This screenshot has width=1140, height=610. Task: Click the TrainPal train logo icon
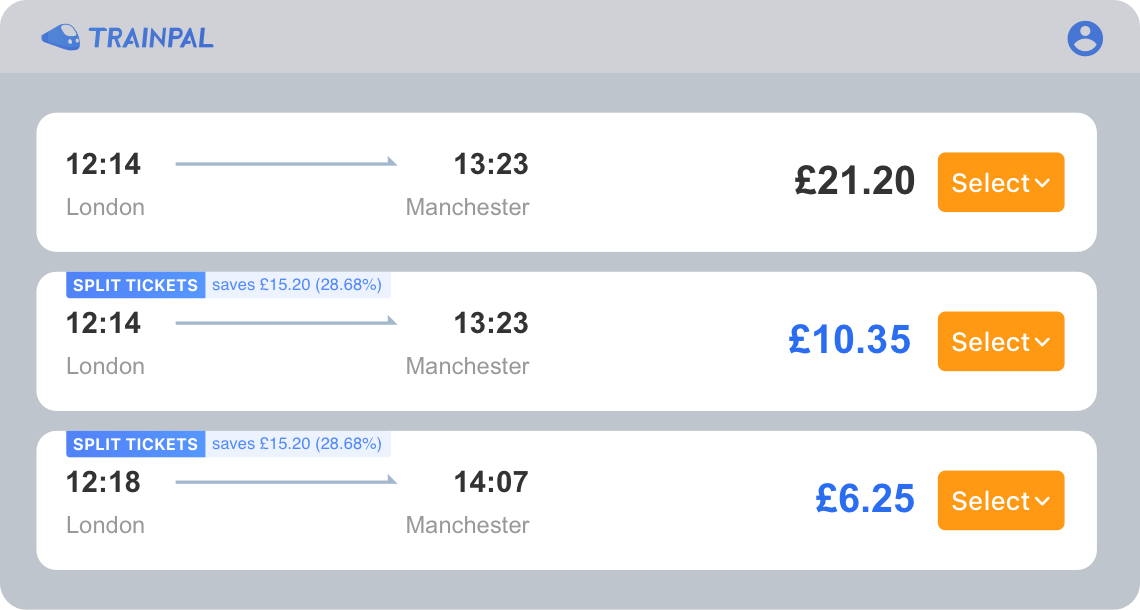61,38
